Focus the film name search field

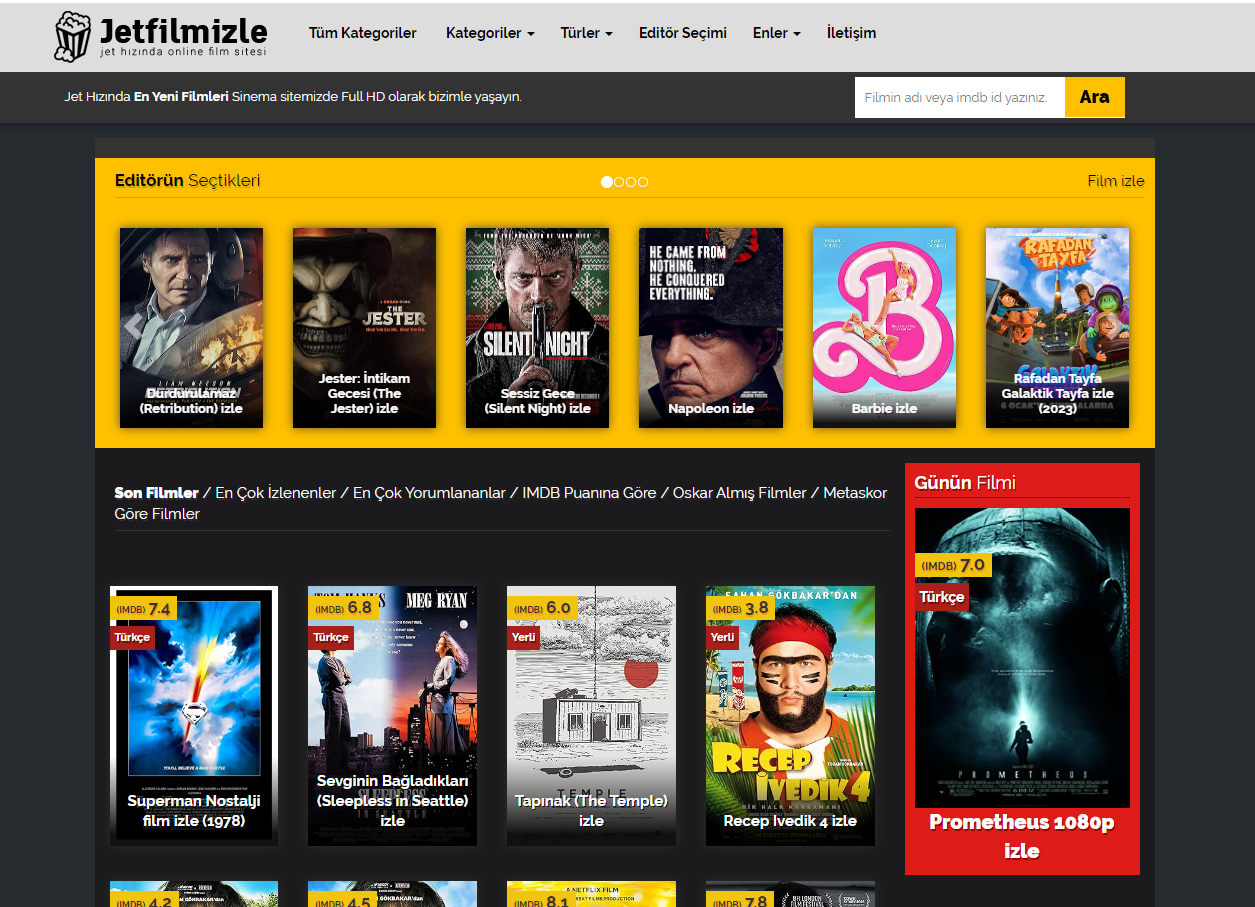click(x=959, y=97)
